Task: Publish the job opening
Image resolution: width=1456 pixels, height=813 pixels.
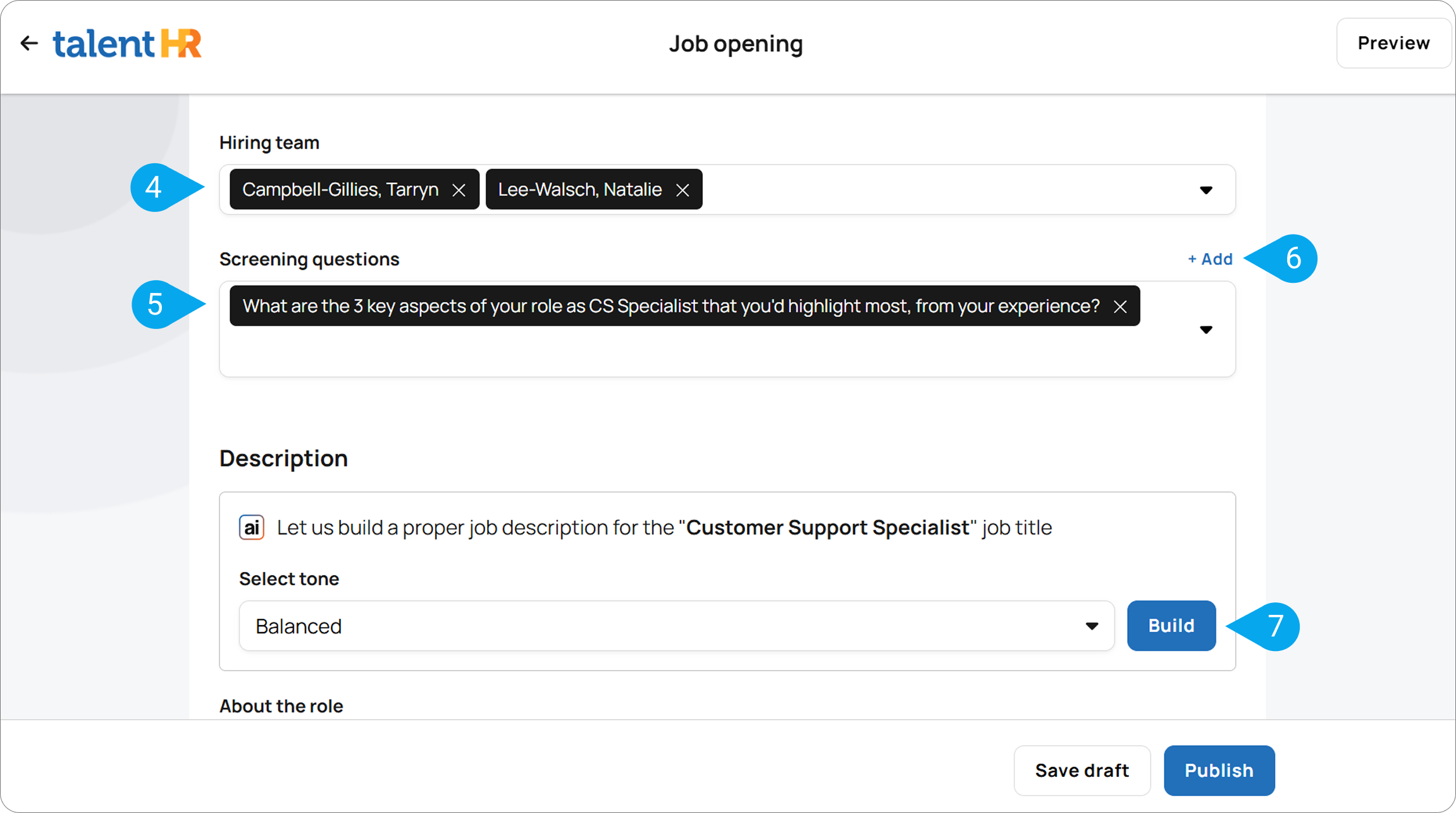Action: pyautogui.click(x=1218, y=770)
